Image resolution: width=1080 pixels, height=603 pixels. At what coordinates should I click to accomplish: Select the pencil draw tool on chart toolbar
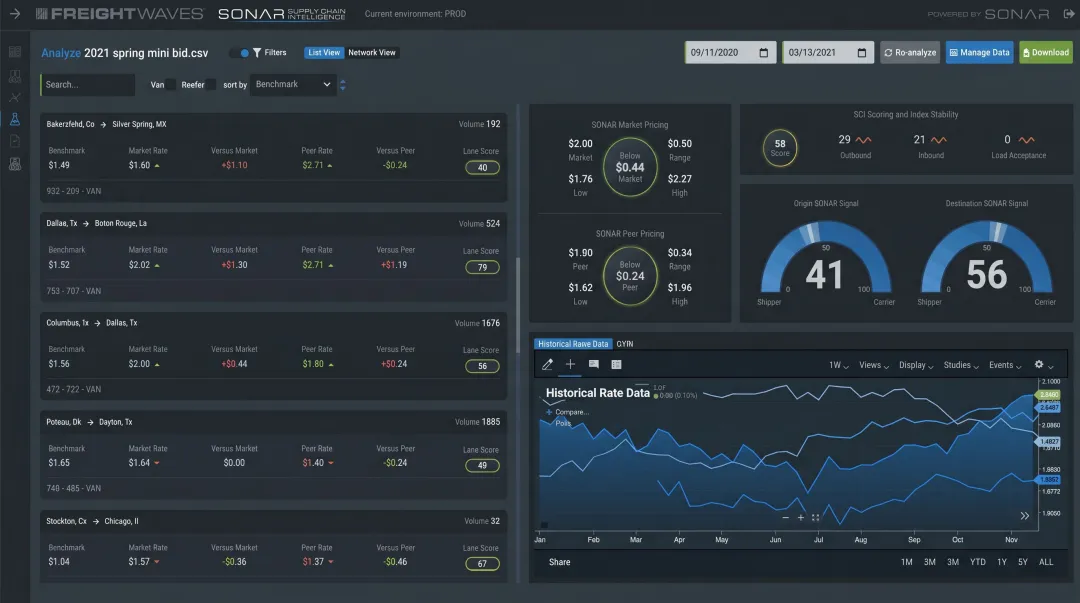point(548,365)
